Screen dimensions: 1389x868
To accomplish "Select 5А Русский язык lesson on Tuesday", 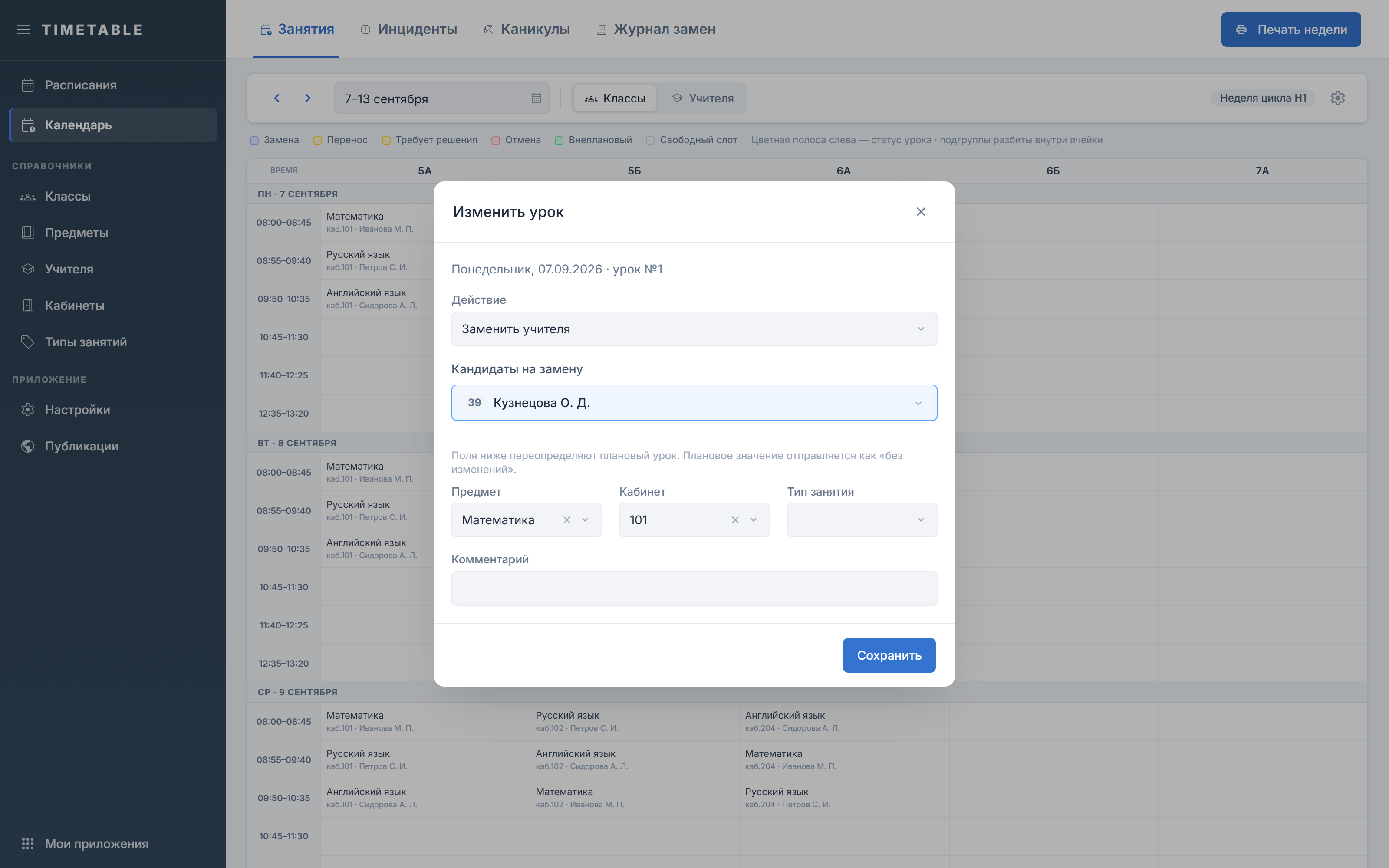I will 378,510.
